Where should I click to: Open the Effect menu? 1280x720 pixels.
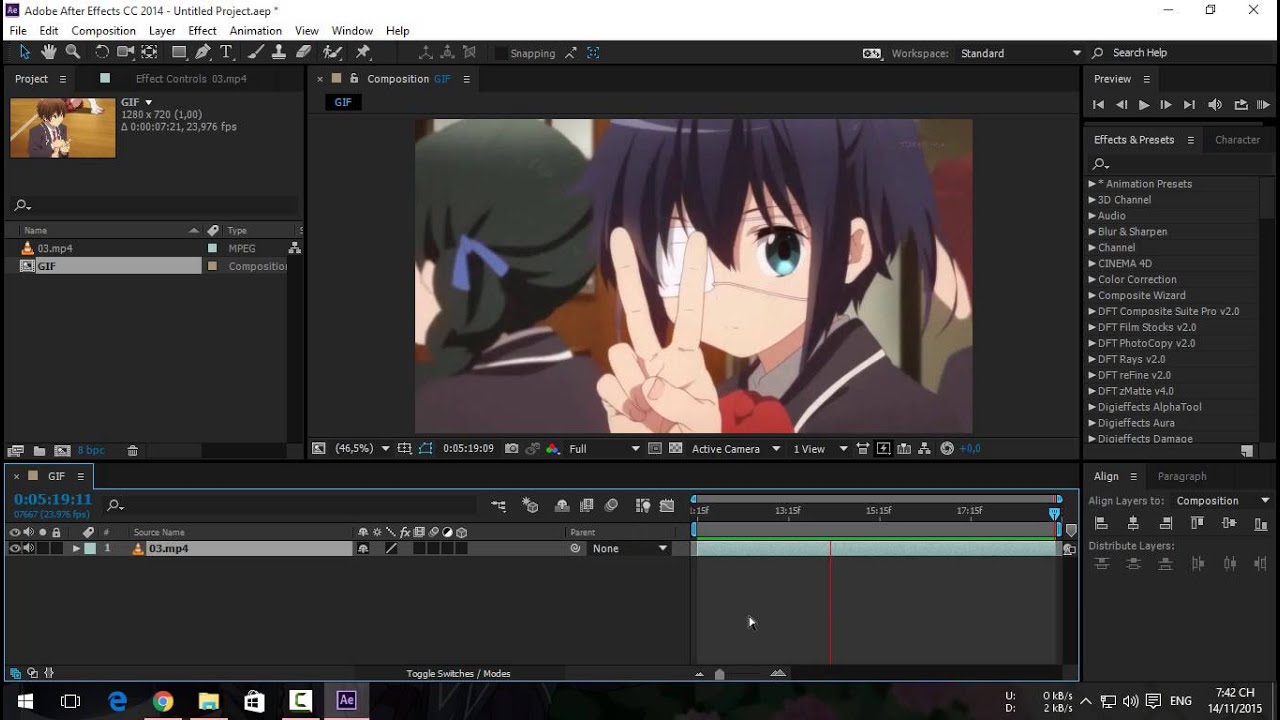202,31
